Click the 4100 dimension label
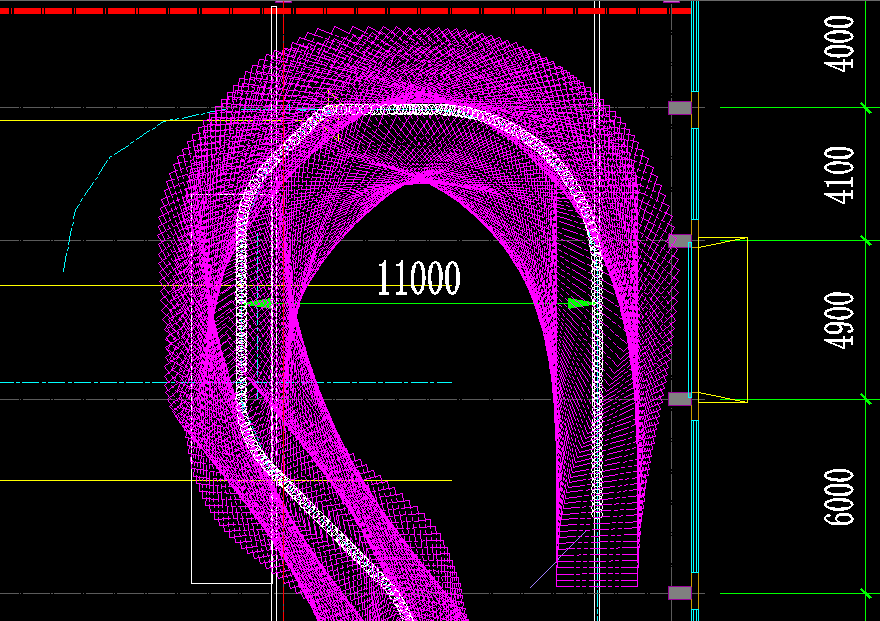This screenshot has height=621, width=880. coord(839,174)
